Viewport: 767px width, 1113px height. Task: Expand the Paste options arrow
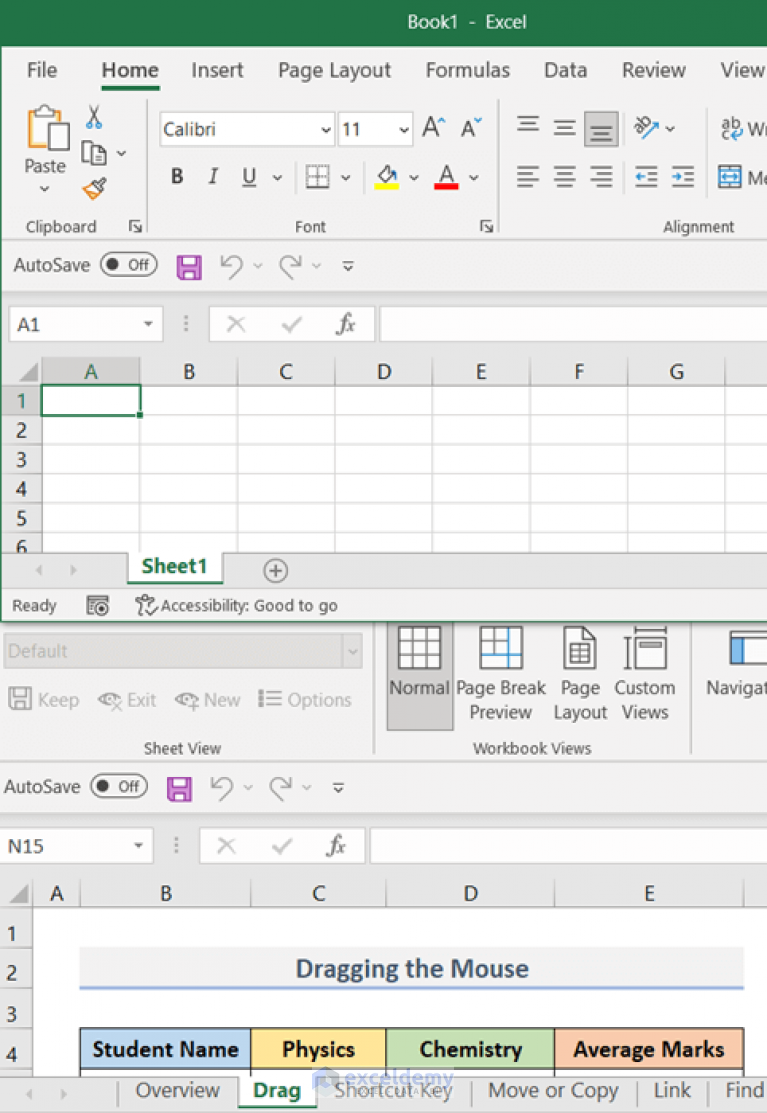[45, 189]
